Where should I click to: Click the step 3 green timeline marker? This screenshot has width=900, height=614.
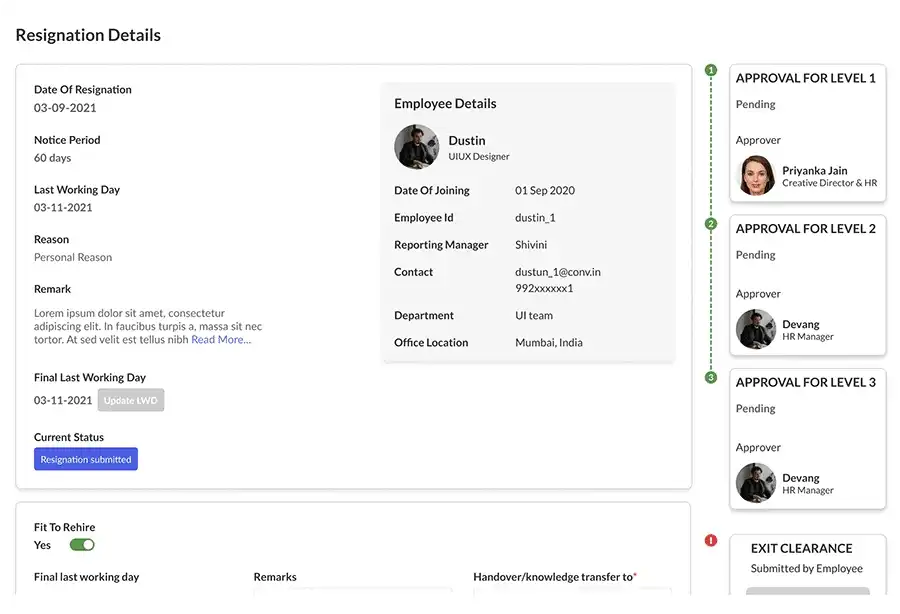click(x=711, y=378)
